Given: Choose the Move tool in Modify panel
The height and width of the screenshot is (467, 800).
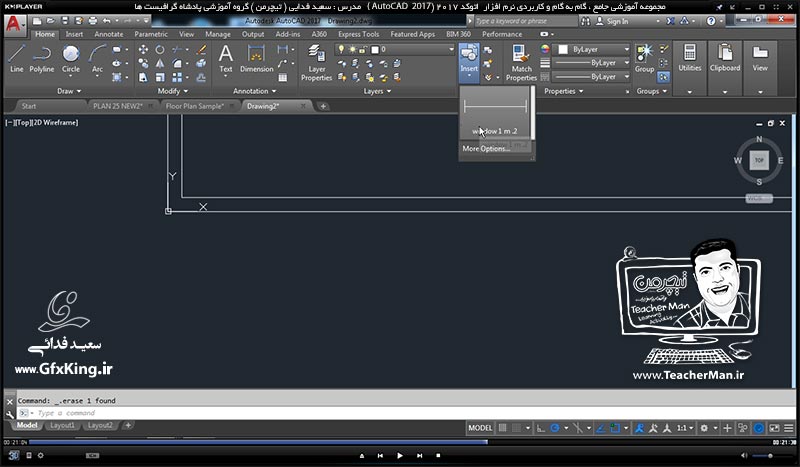Looking at the screenshot, I should (143, 50).
